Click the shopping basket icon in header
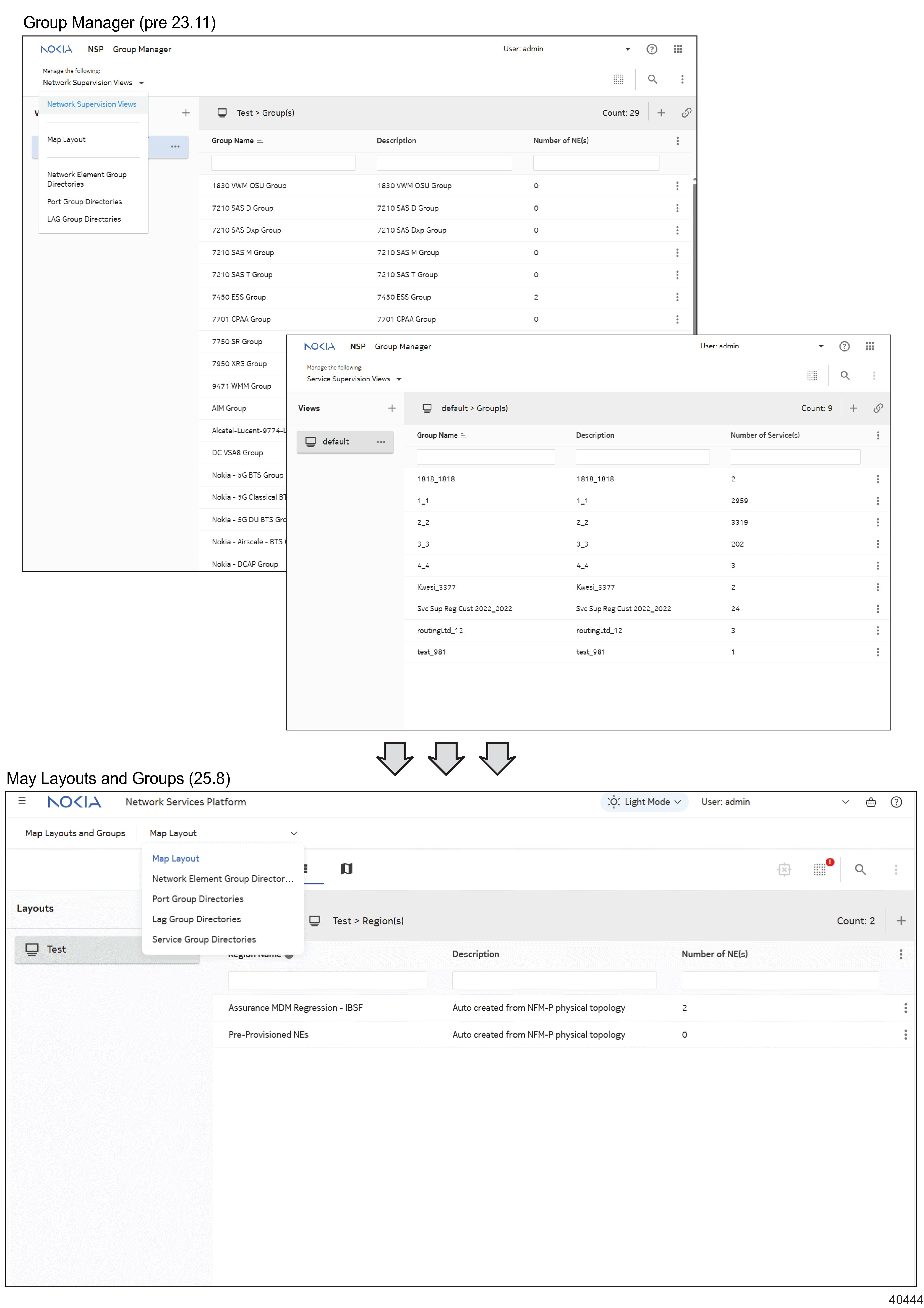This screenshot has height=1308, width=924. 870,802
